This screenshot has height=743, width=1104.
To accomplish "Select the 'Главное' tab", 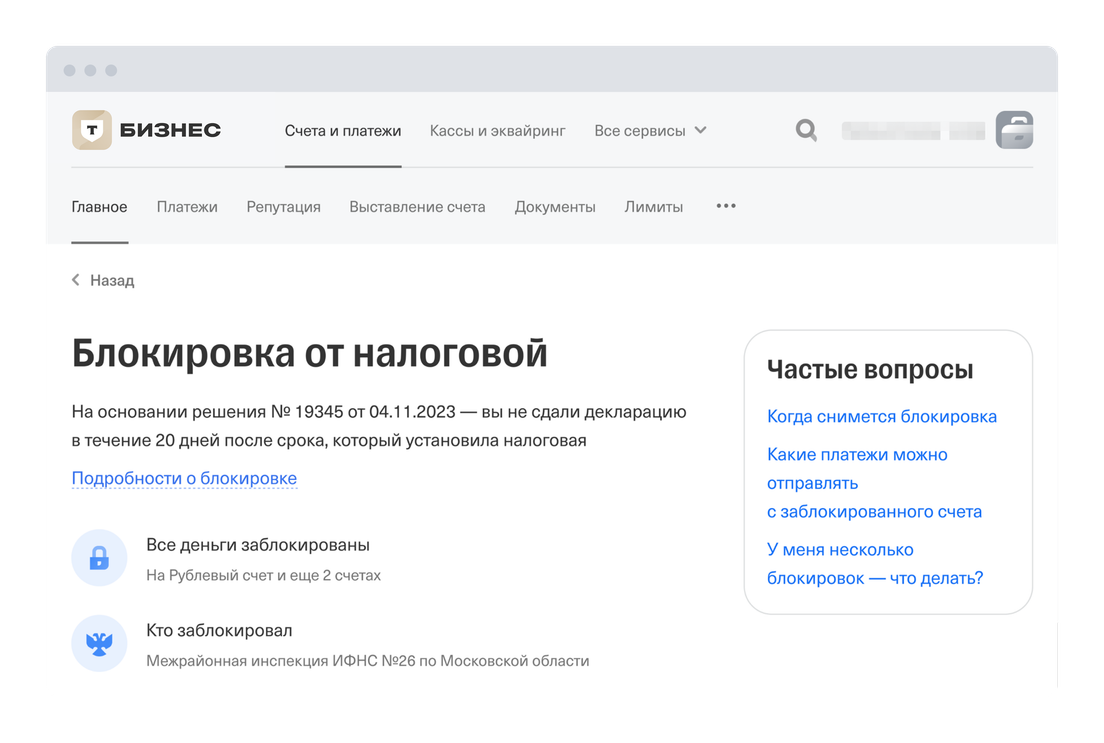I will 99,207.
